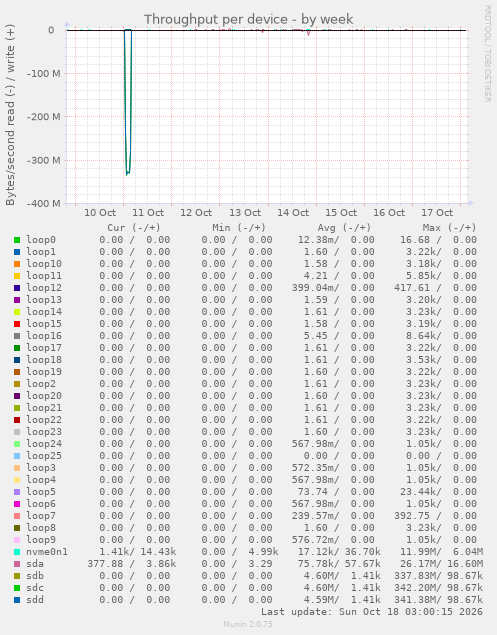Click the 'Min (-/+)' column header
Viewport: 497px width, 635px height.
click(x=239, y=228)
